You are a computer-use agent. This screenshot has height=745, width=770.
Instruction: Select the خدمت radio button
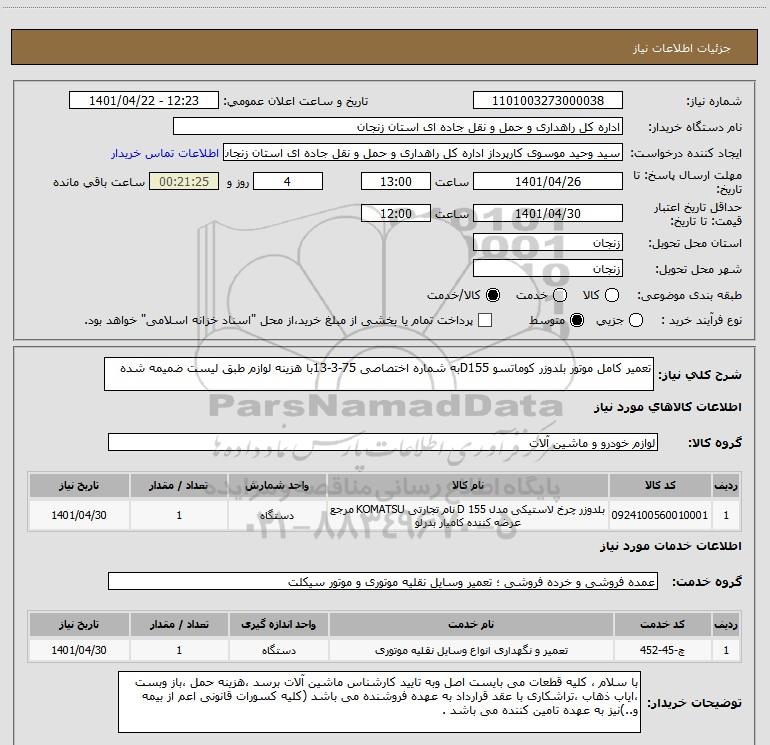(x=560, y=295)
